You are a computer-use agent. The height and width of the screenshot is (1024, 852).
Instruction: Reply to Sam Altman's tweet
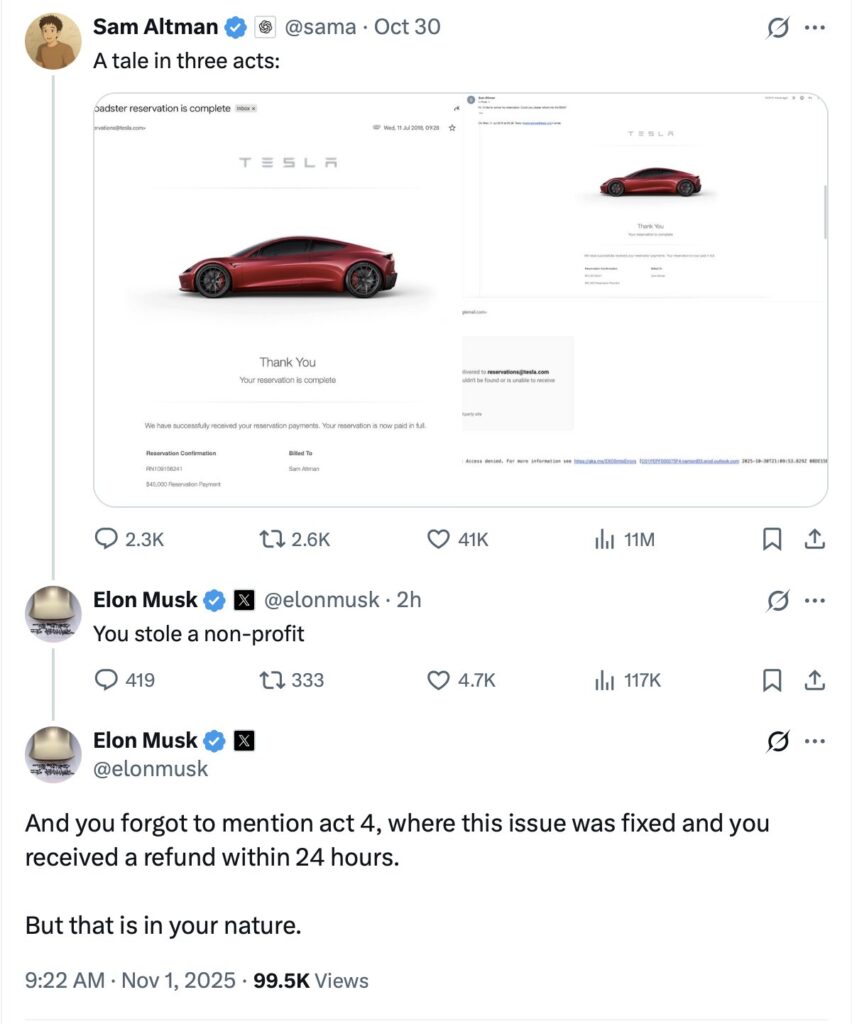(x=107, y=539)
